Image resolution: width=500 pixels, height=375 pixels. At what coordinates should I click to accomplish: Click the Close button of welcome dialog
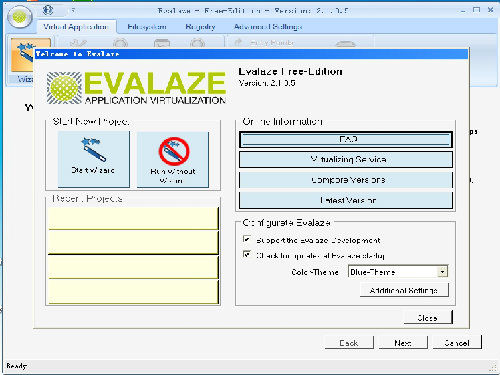tap(428, 318)
